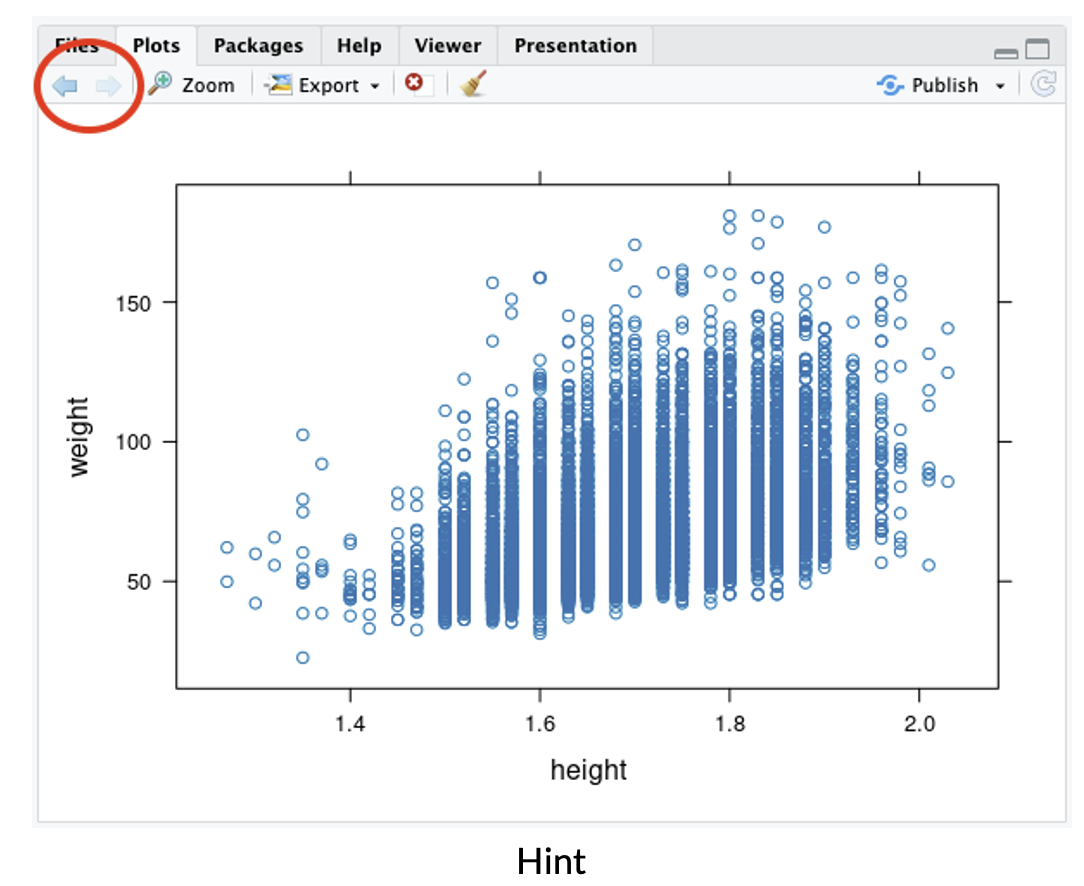Open the Packages tab
The width and height of the screenshot is (1084, 886).
[x=258, y=46]
